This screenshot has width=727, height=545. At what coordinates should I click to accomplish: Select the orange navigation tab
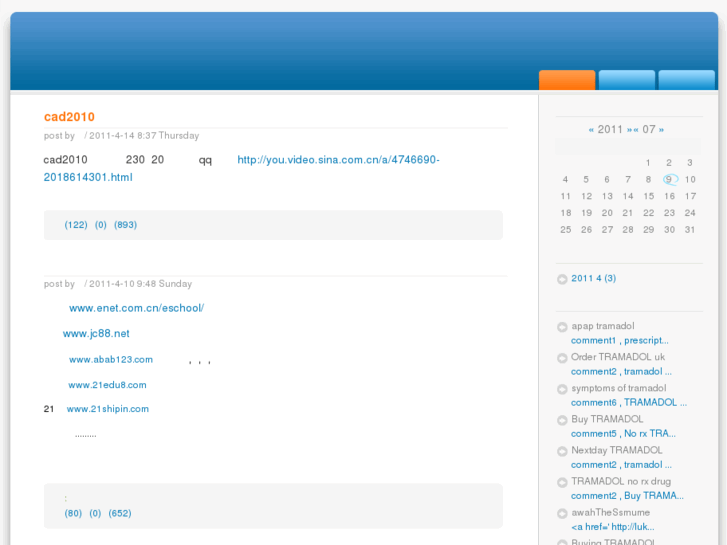[567, 80]
